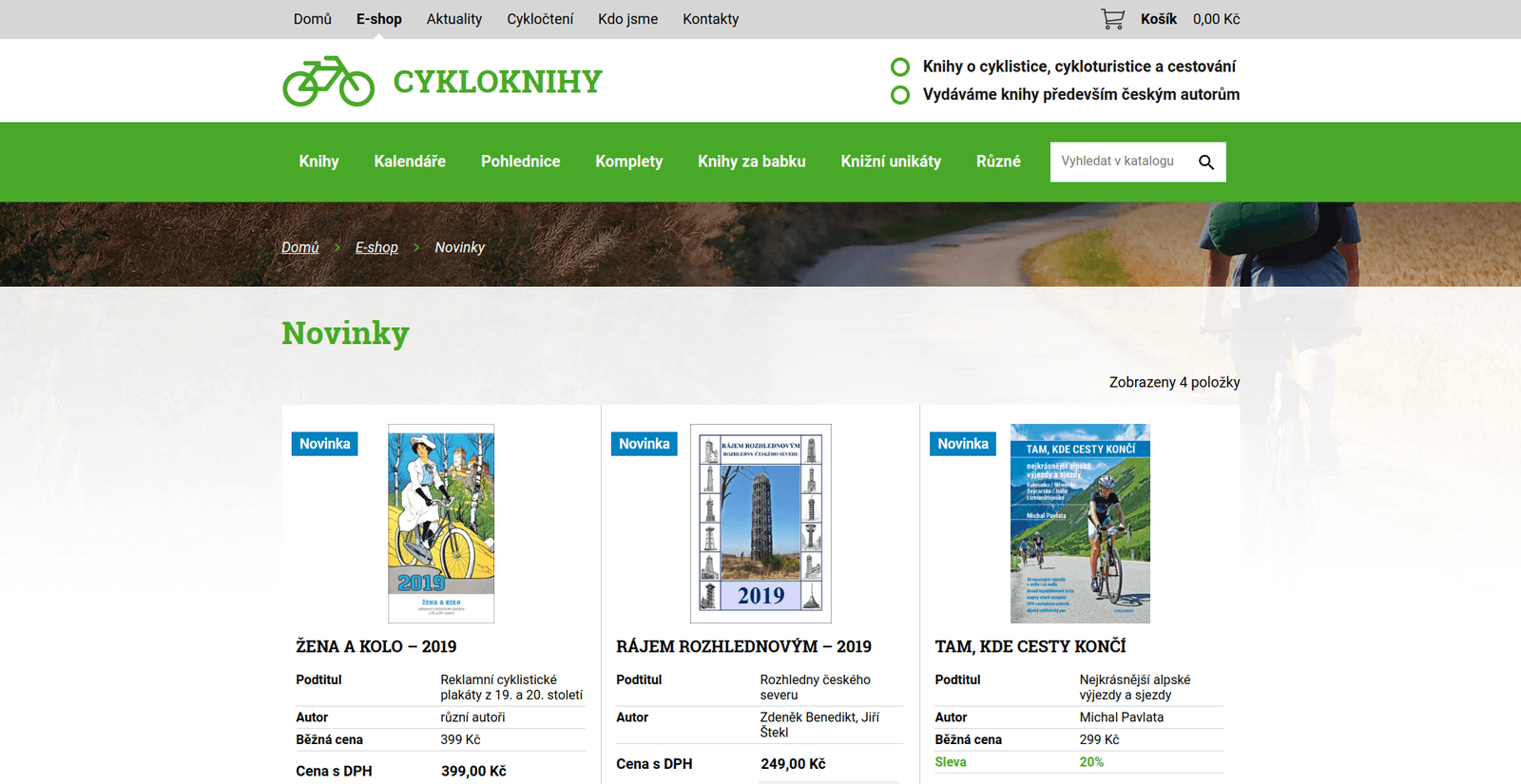Click the green bicycle logo
The width and height of the screenshot is (1521, 784).
[329, 82]
